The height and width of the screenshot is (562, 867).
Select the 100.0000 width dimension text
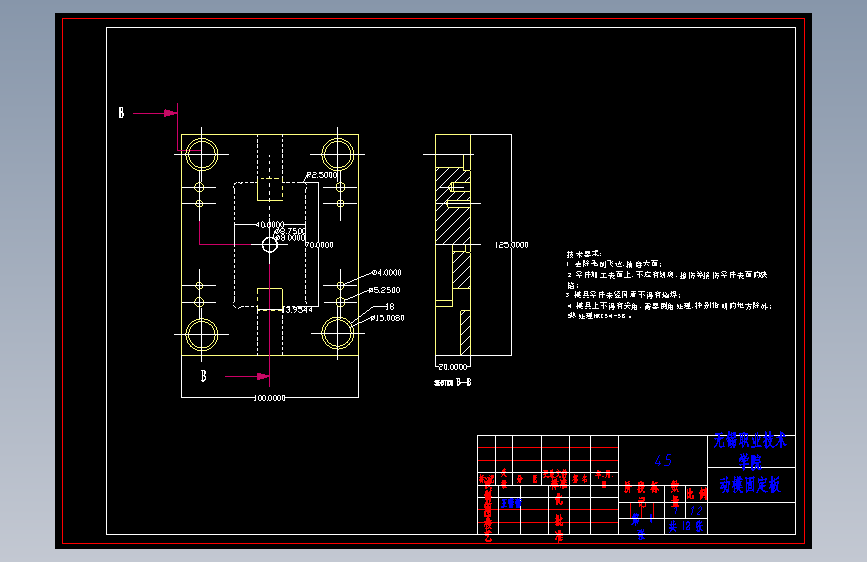pos(270,398)
